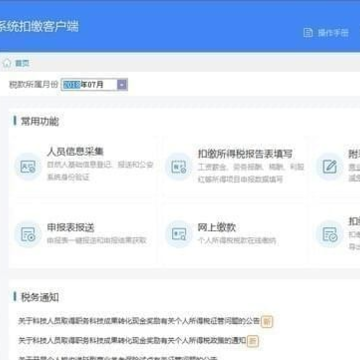Click 新 badge after 征管问题的公告
Image resolution: width=360 pixels, height=360 pixels.
266,322
